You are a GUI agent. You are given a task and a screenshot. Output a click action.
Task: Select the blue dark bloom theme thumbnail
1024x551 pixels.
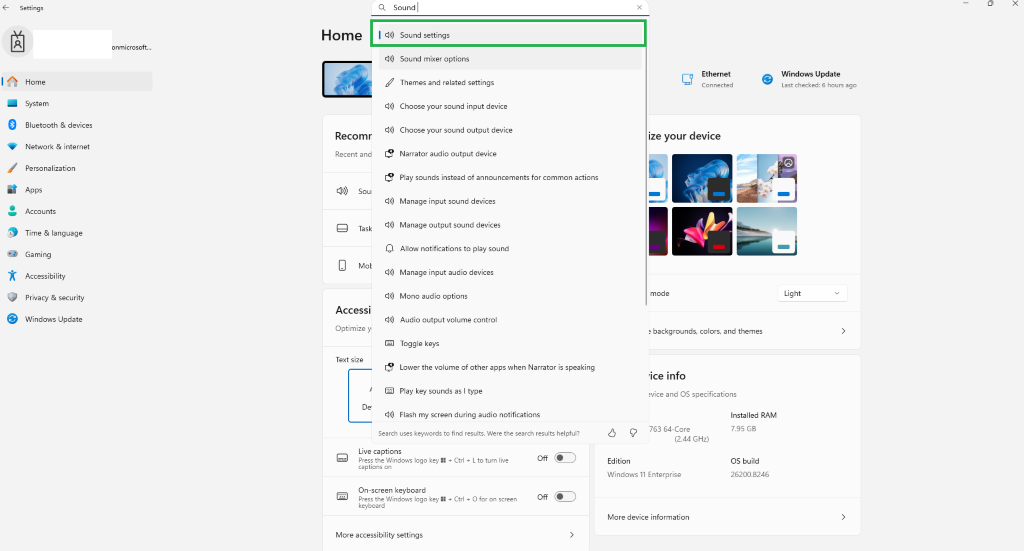pos(702,178)
